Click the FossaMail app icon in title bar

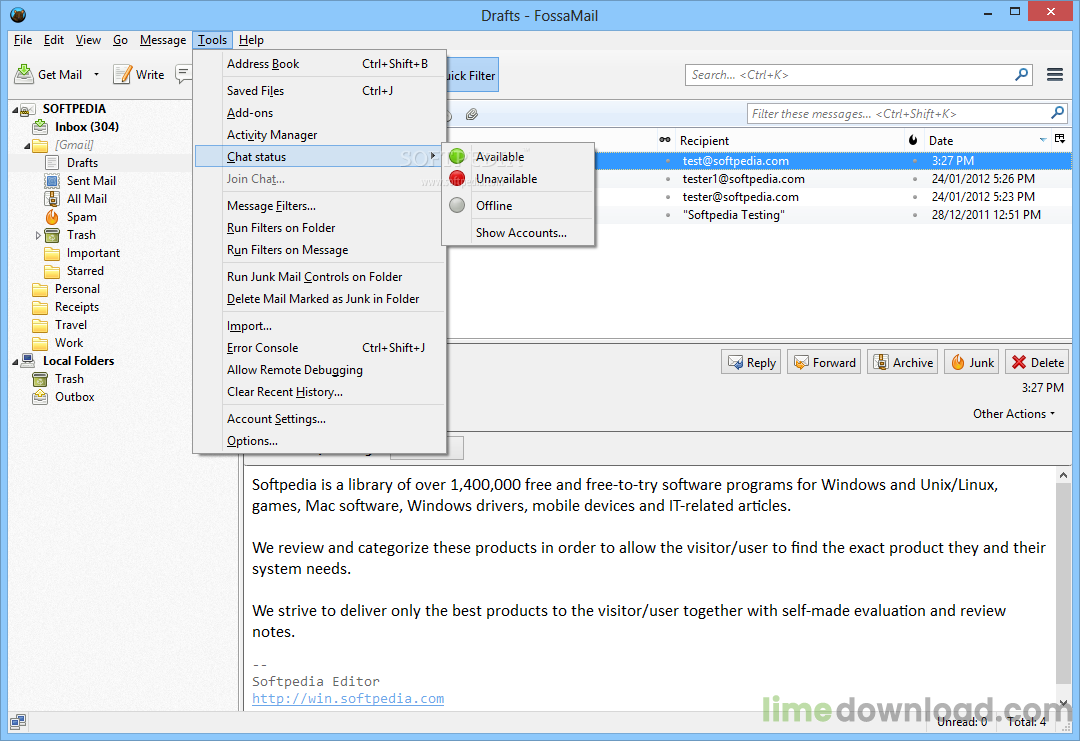[18, 14]
